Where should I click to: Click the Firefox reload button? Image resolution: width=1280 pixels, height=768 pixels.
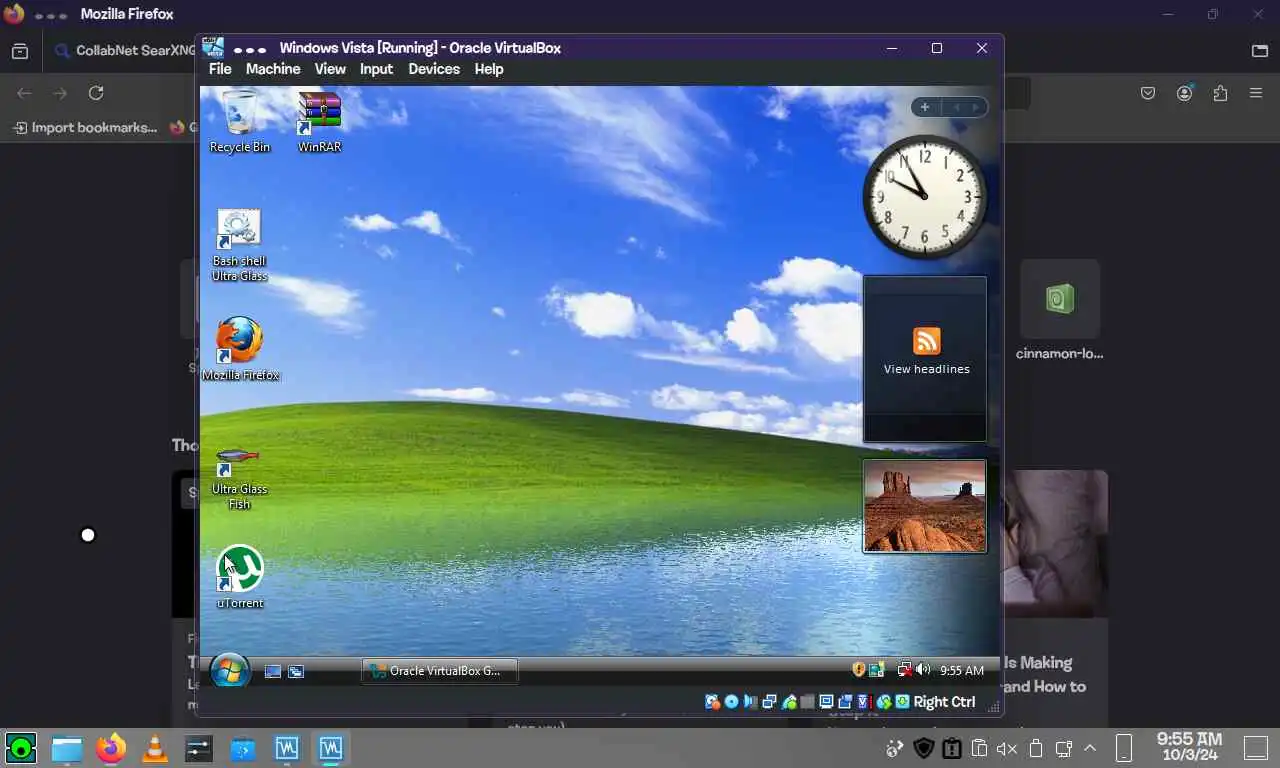pos(96,93)
